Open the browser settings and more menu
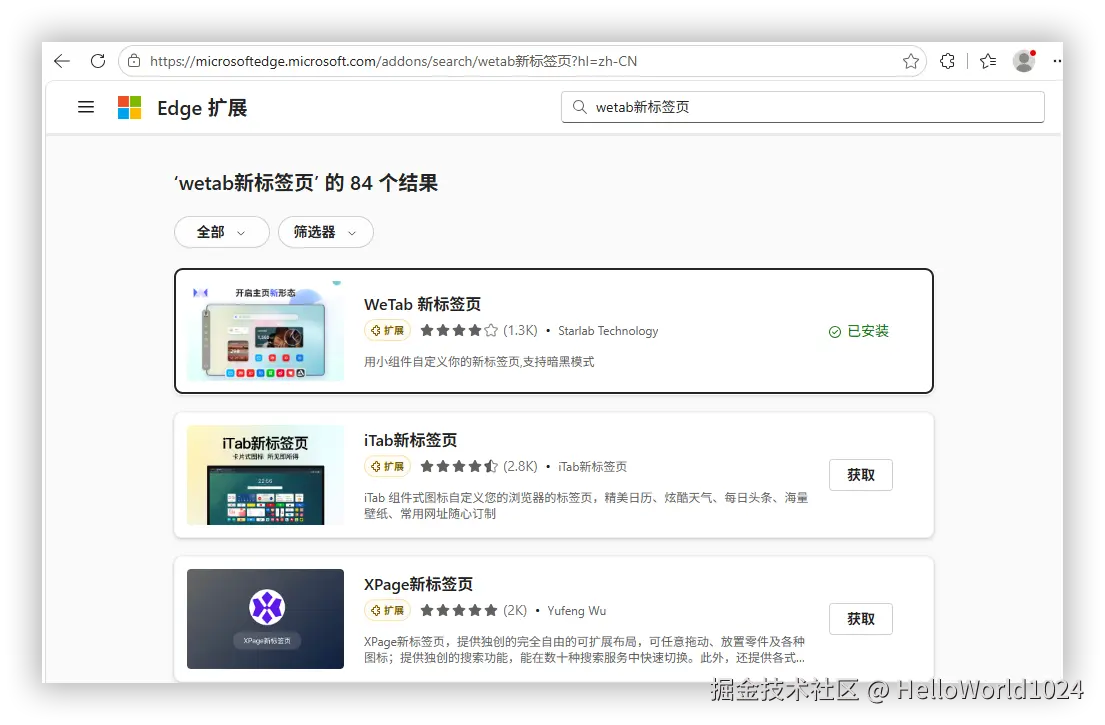Viewport: 1105px width, 725px height. [x=1056, y=61]
